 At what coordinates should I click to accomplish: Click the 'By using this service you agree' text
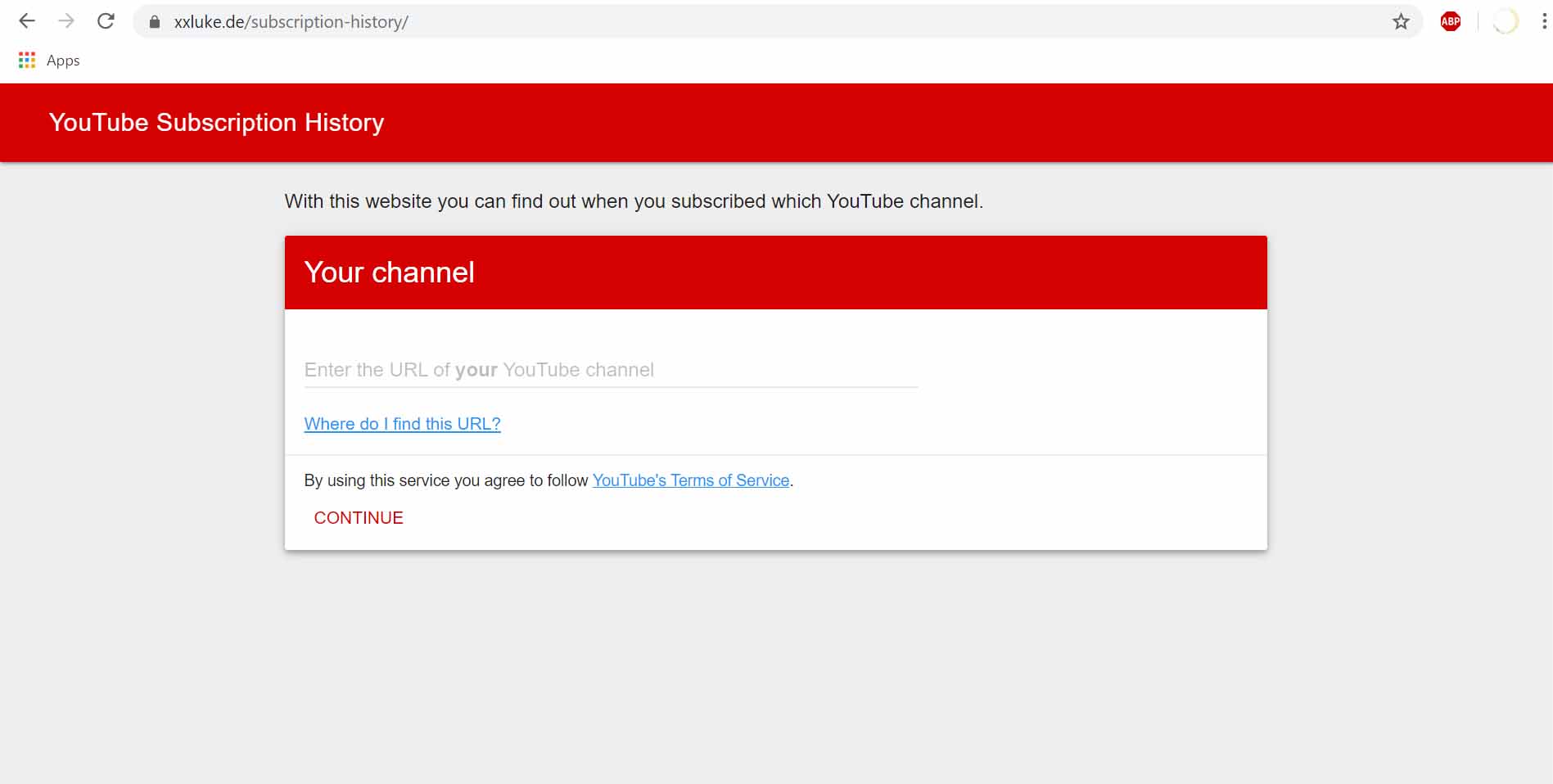(446, 480)
